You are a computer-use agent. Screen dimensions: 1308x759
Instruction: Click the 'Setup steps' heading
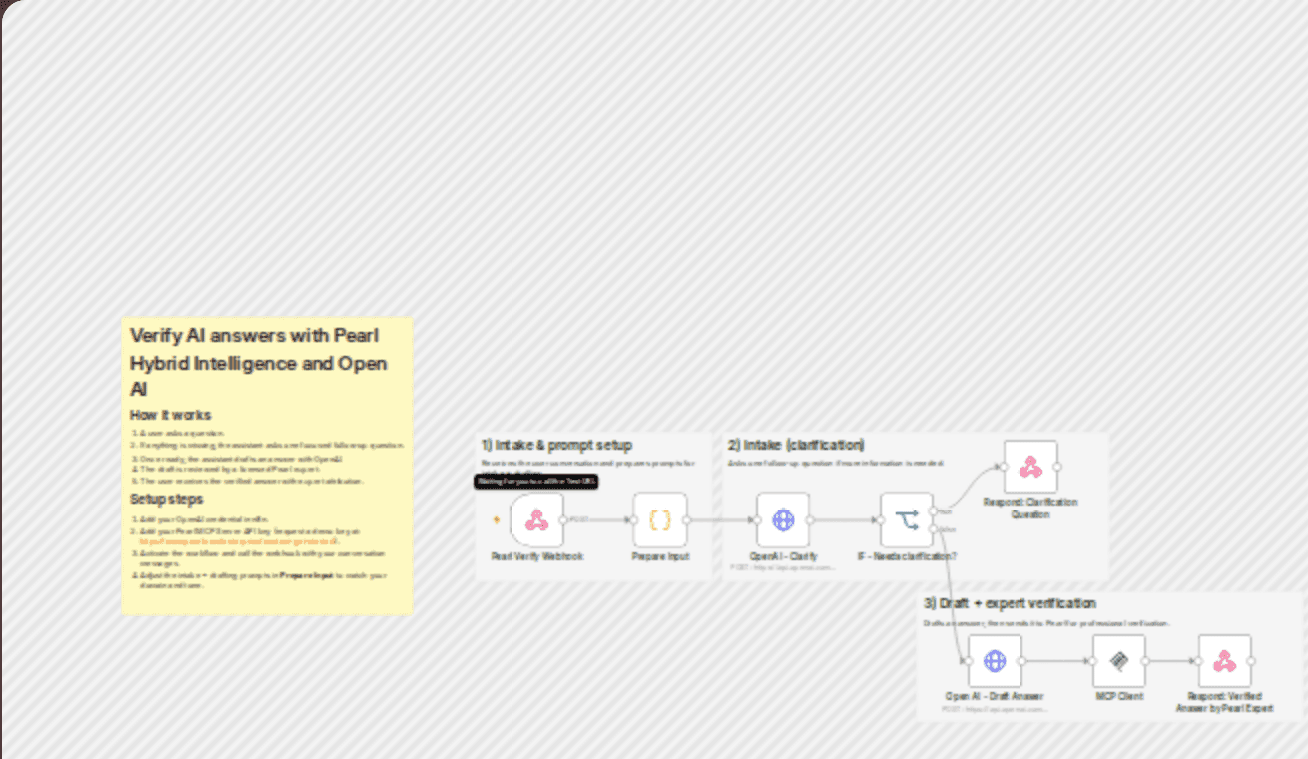pos(167,499)
